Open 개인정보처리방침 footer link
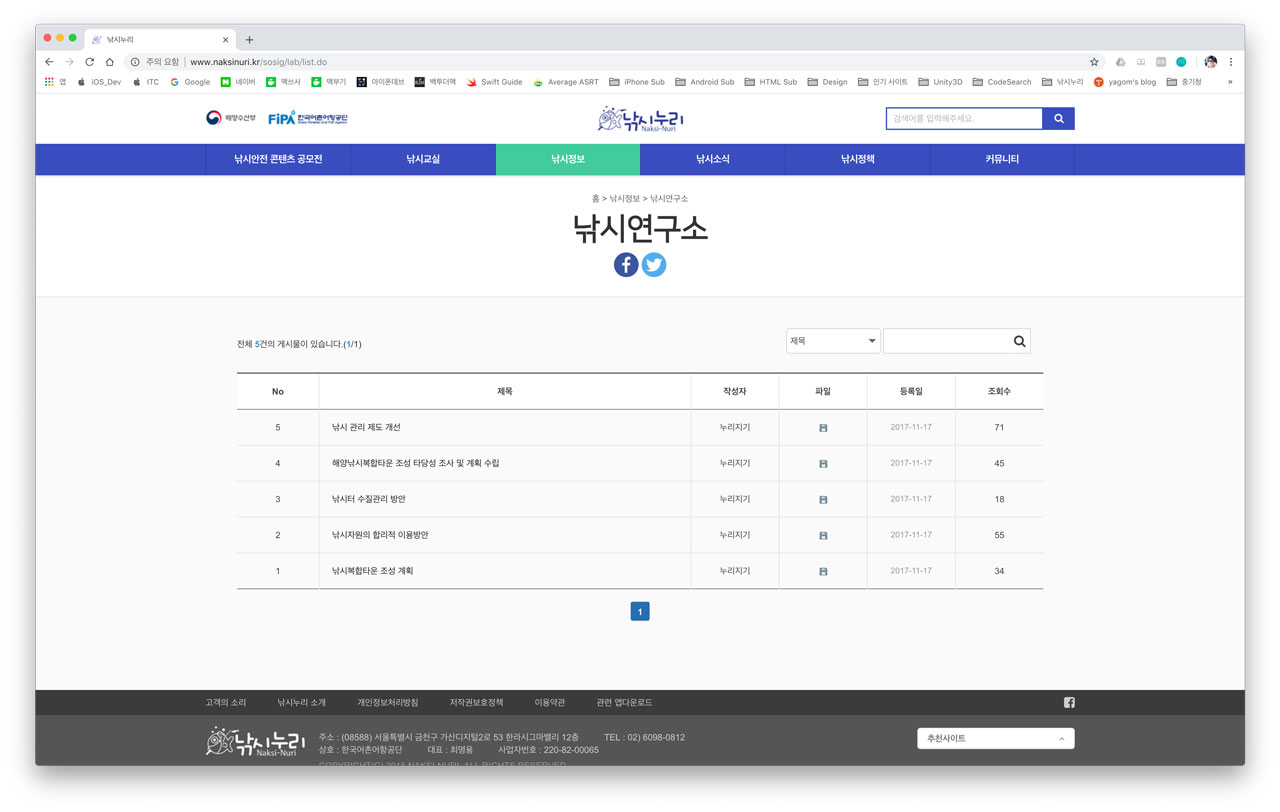This screenshot has height=812, width=1280. [x=388, y=703]
